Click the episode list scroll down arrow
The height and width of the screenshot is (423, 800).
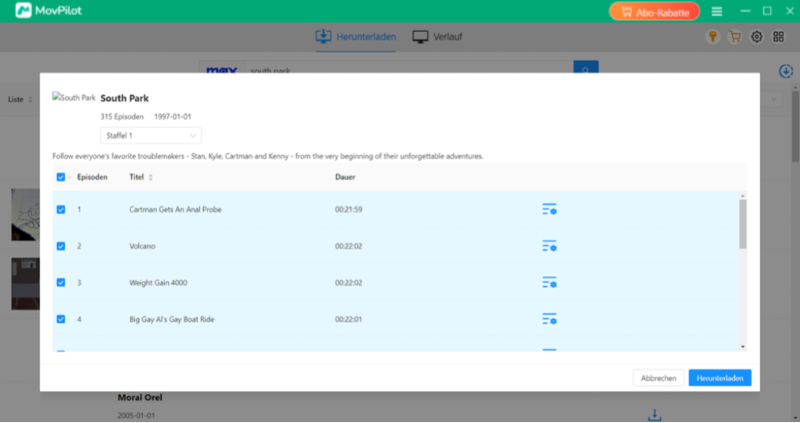(743, 347)
